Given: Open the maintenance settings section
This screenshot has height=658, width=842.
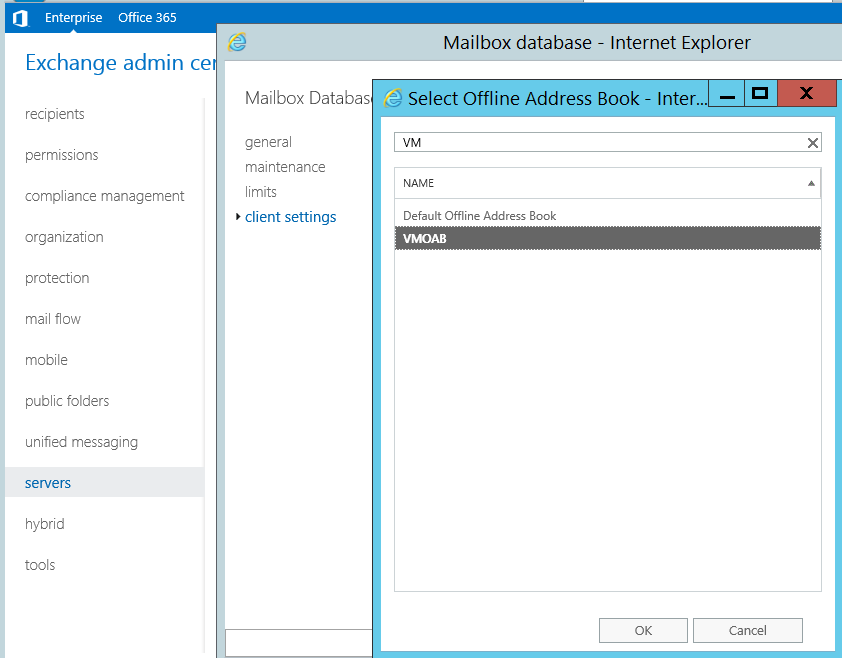Looking at the screenshot, I should [x=285, y=167].
